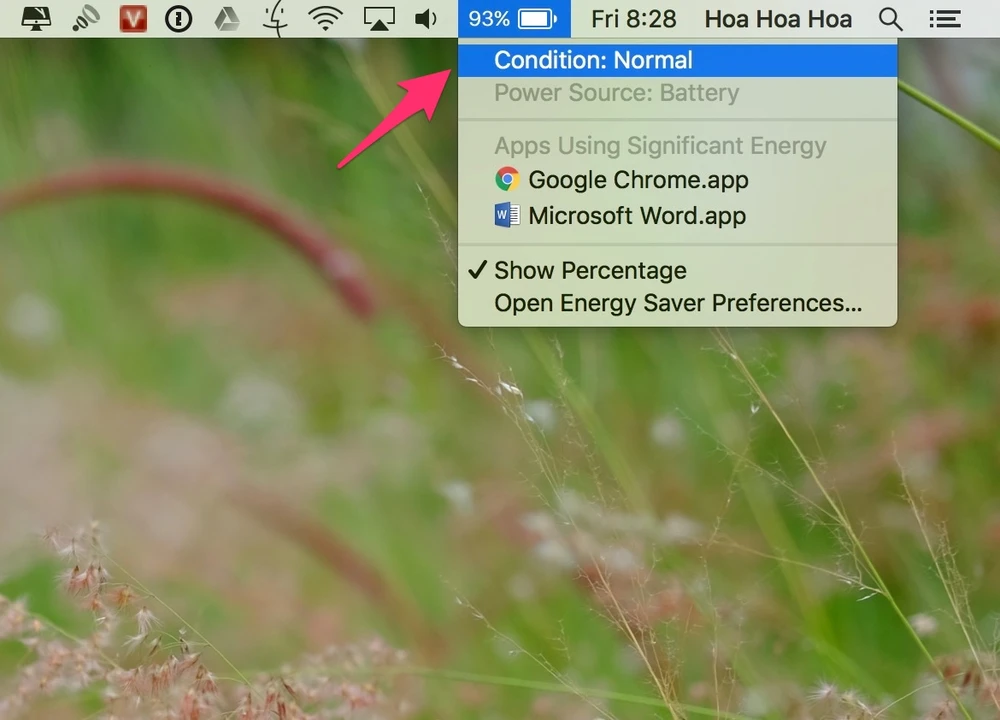Open Energy Saver Preferences
The height and width of the screenshot is (720, 1000).
tap(677, 303)
